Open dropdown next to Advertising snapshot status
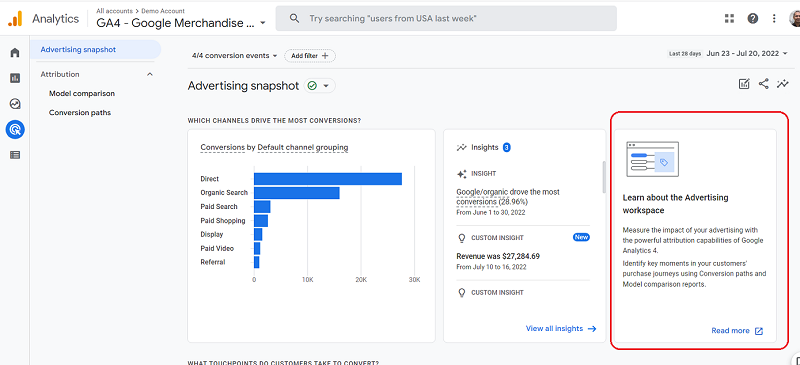The width and height of the screenshot is (800, 365). coord(326,86)
